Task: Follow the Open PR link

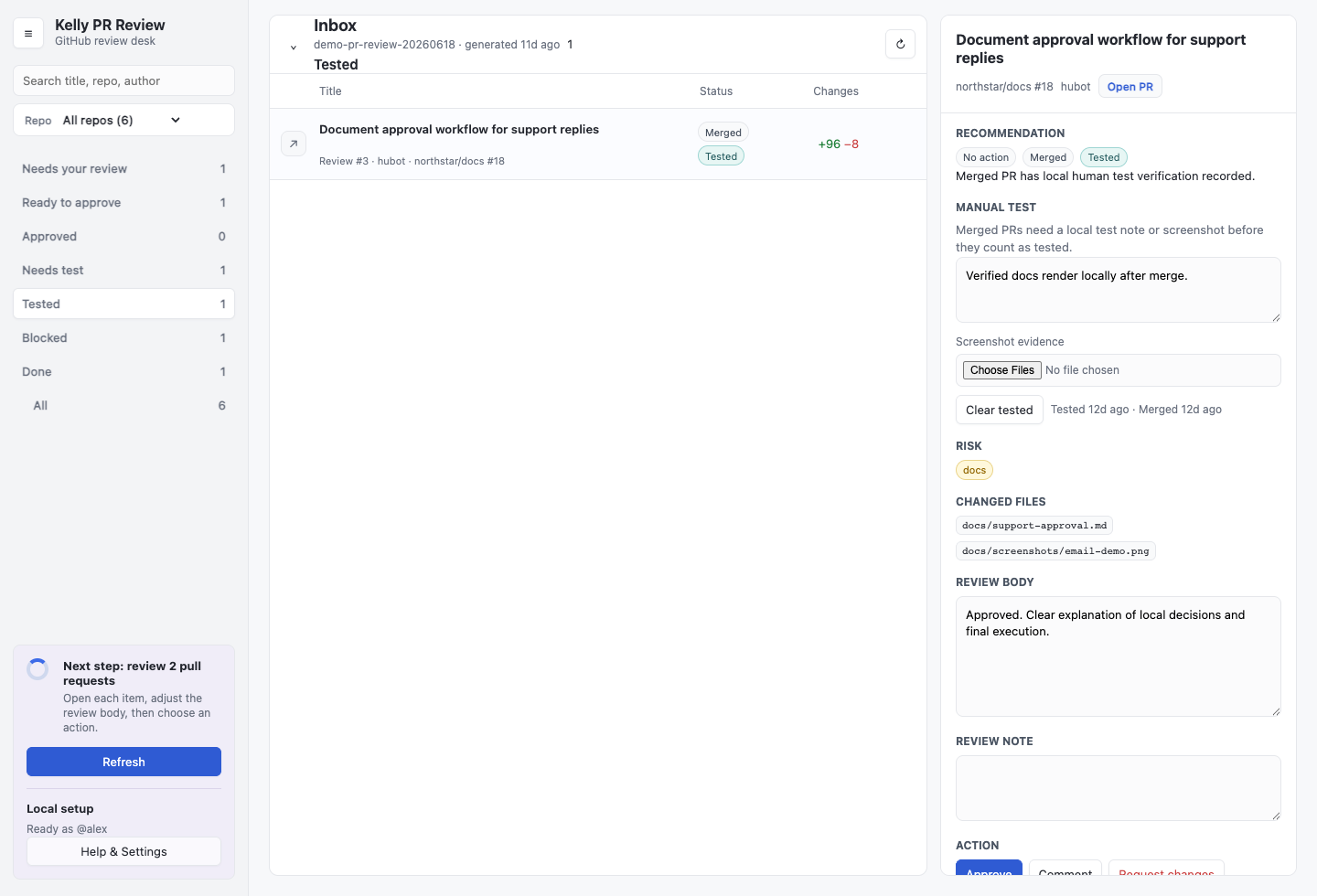Action: [1130, 87]
